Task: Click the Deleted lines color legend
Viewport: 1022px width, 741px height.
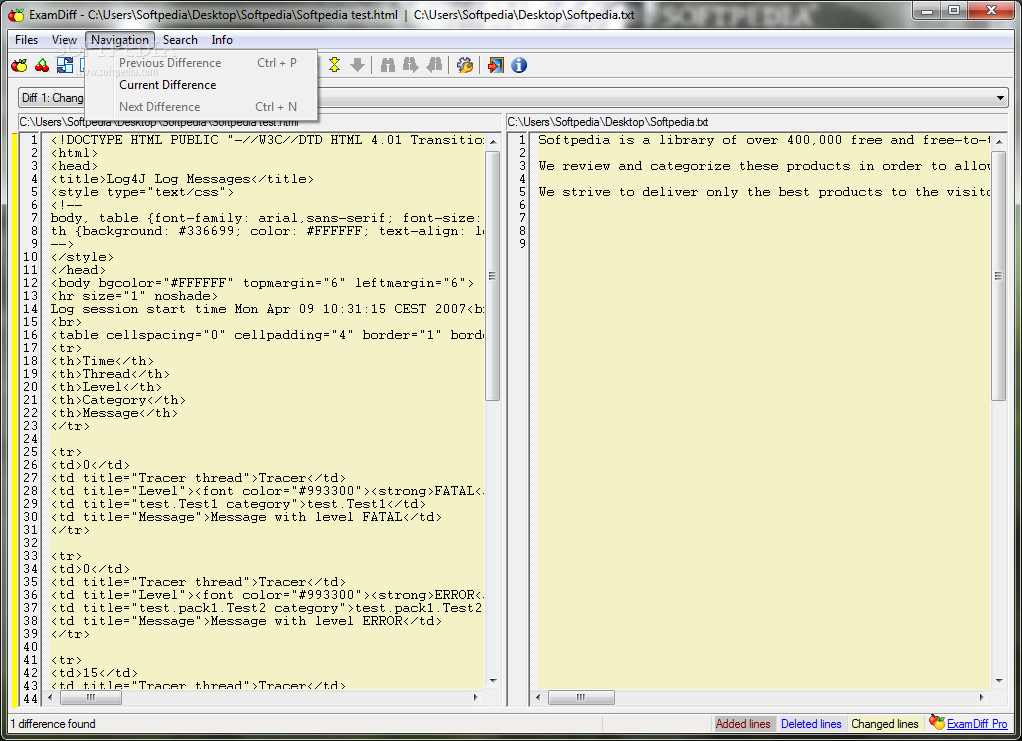Action: pyautogui.click(x=811, y=723)
